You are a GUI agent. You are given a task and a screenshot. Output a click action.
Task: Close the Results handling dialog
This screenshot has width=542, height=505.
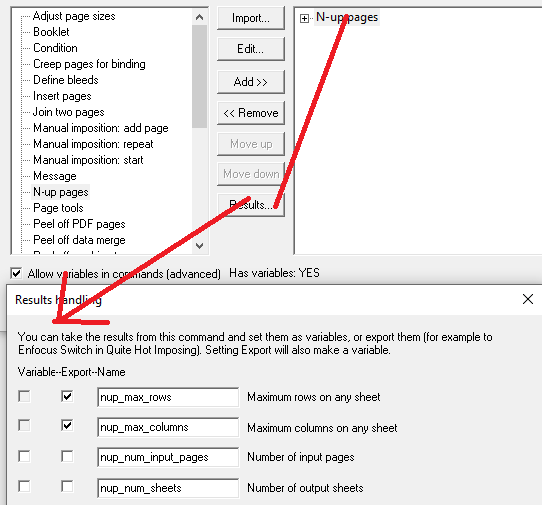(527, 299)
